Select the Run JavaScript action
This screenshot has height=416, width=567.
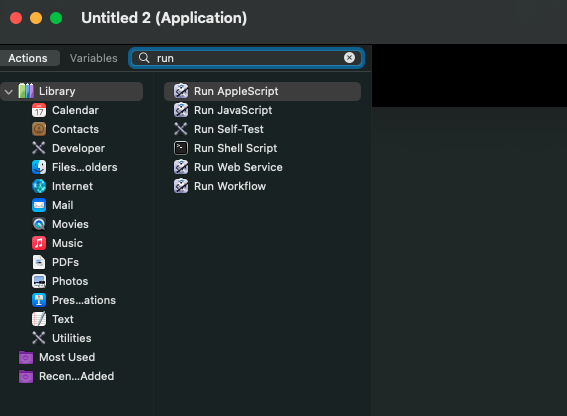point(262,110)
